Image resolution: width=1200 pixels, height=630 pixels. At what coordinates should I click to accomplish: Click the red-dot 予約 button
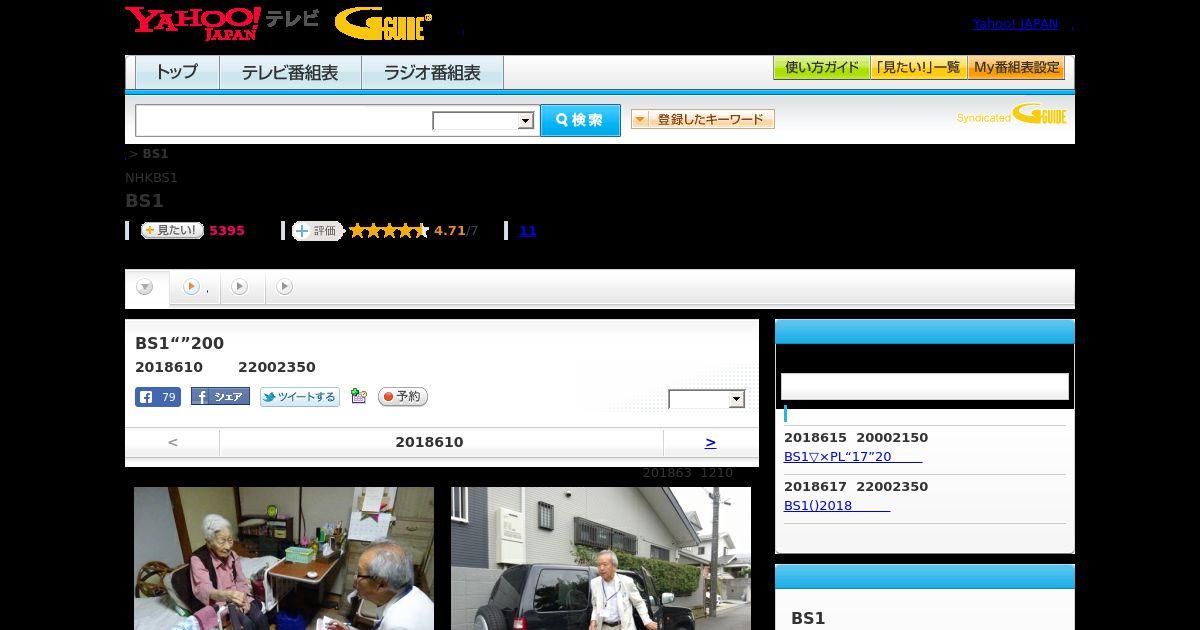tap(403, 397)
